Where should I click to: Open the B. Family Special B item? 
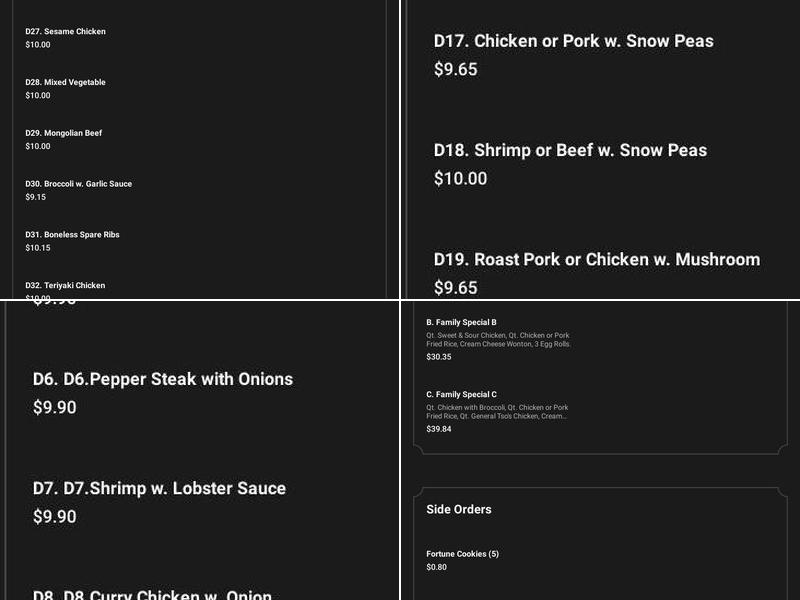click(462, 322)
